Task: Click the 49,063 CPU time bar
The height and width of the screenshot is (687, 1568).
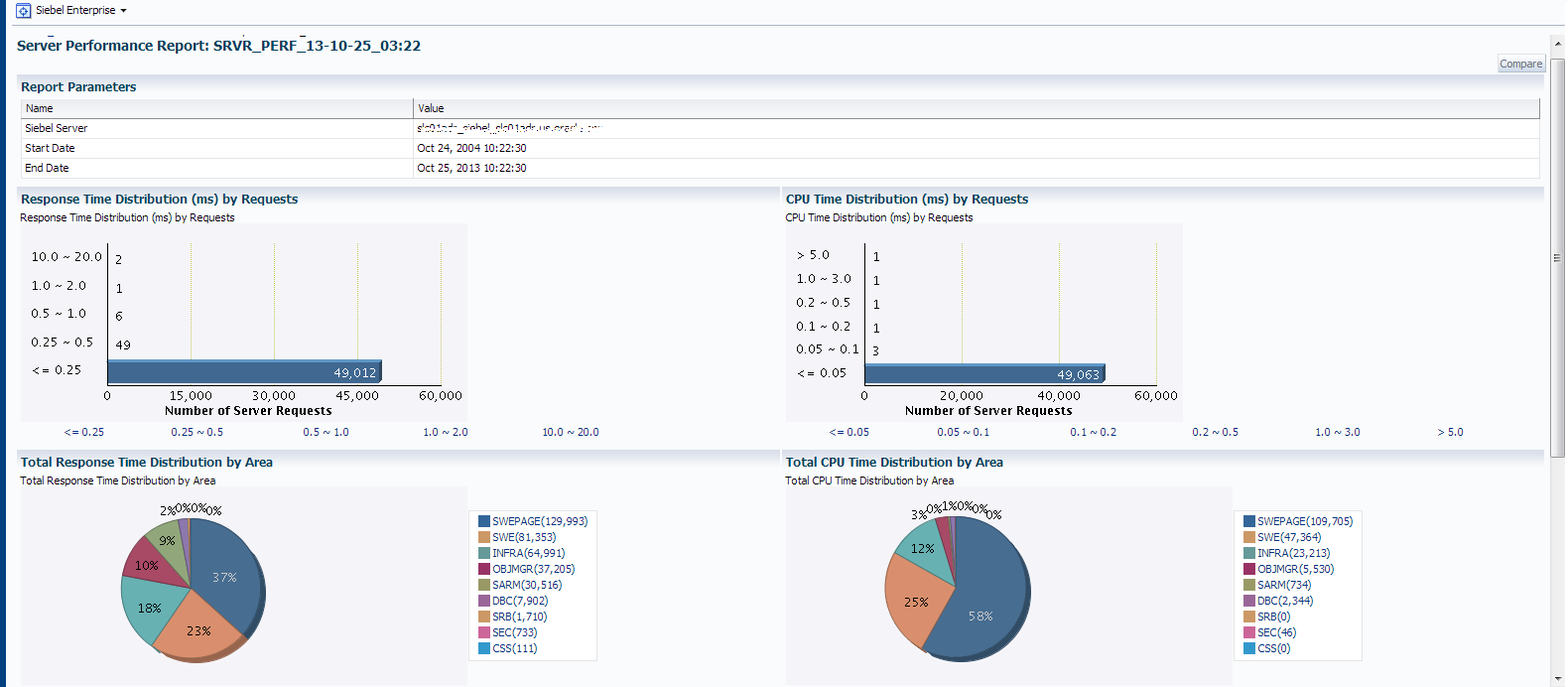Action: coord(984,374)
